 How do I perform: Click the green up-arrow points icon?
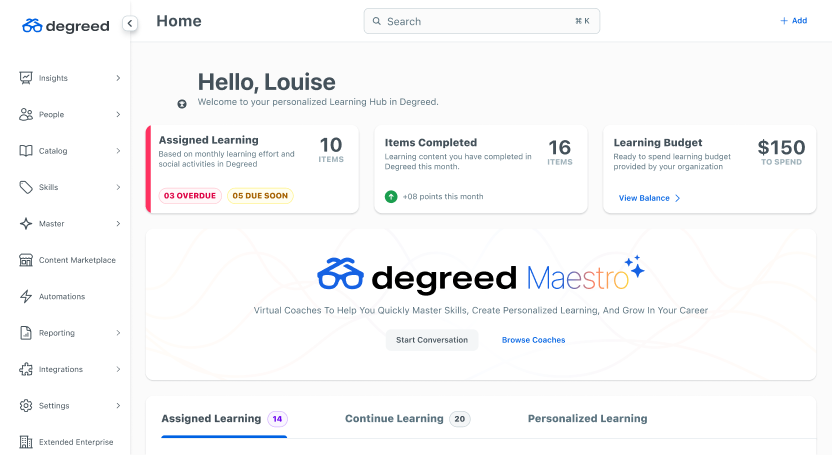(391, 197)
